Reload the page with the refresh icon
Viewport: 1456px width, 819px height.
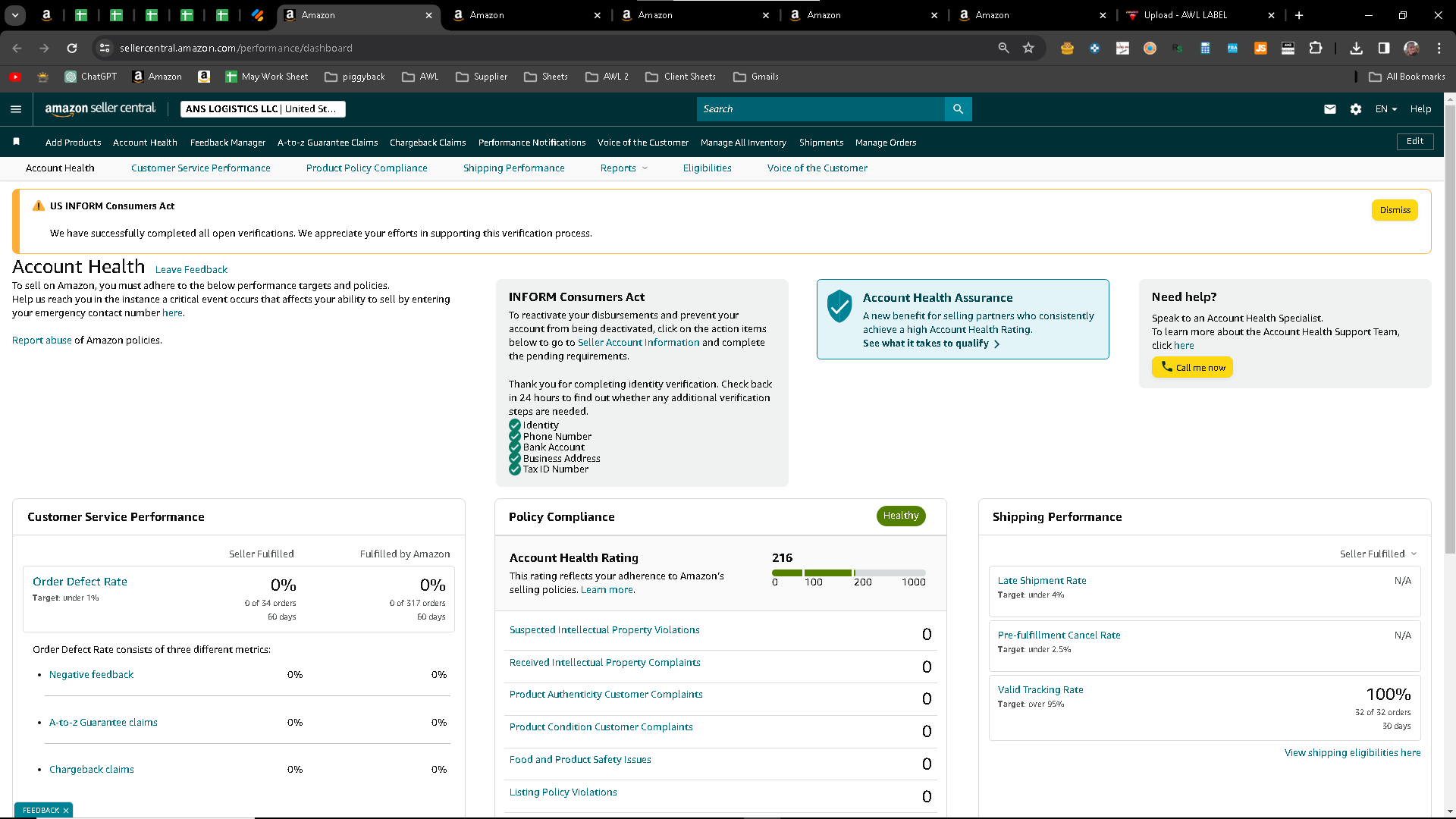[x=72, y=48]
